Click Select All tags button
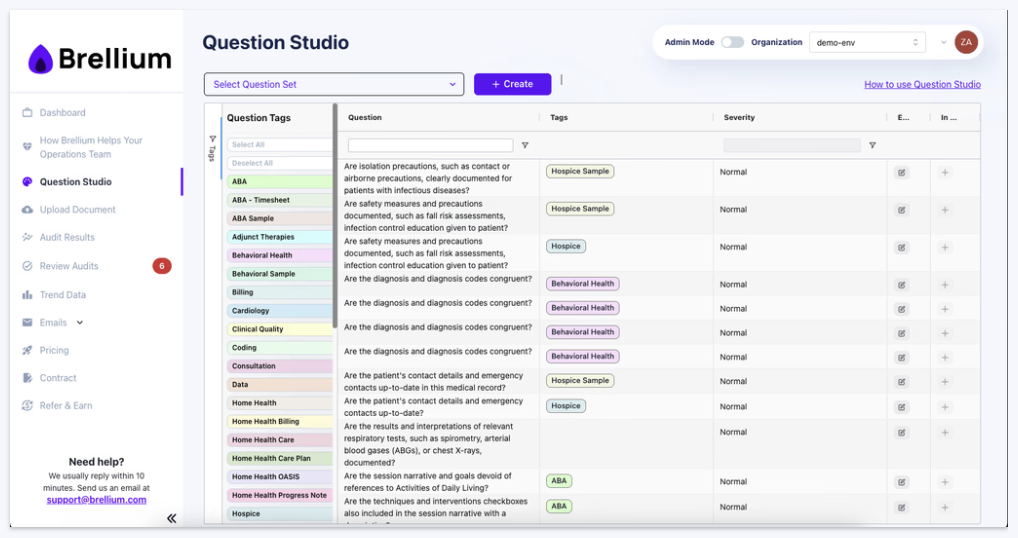 280,145
